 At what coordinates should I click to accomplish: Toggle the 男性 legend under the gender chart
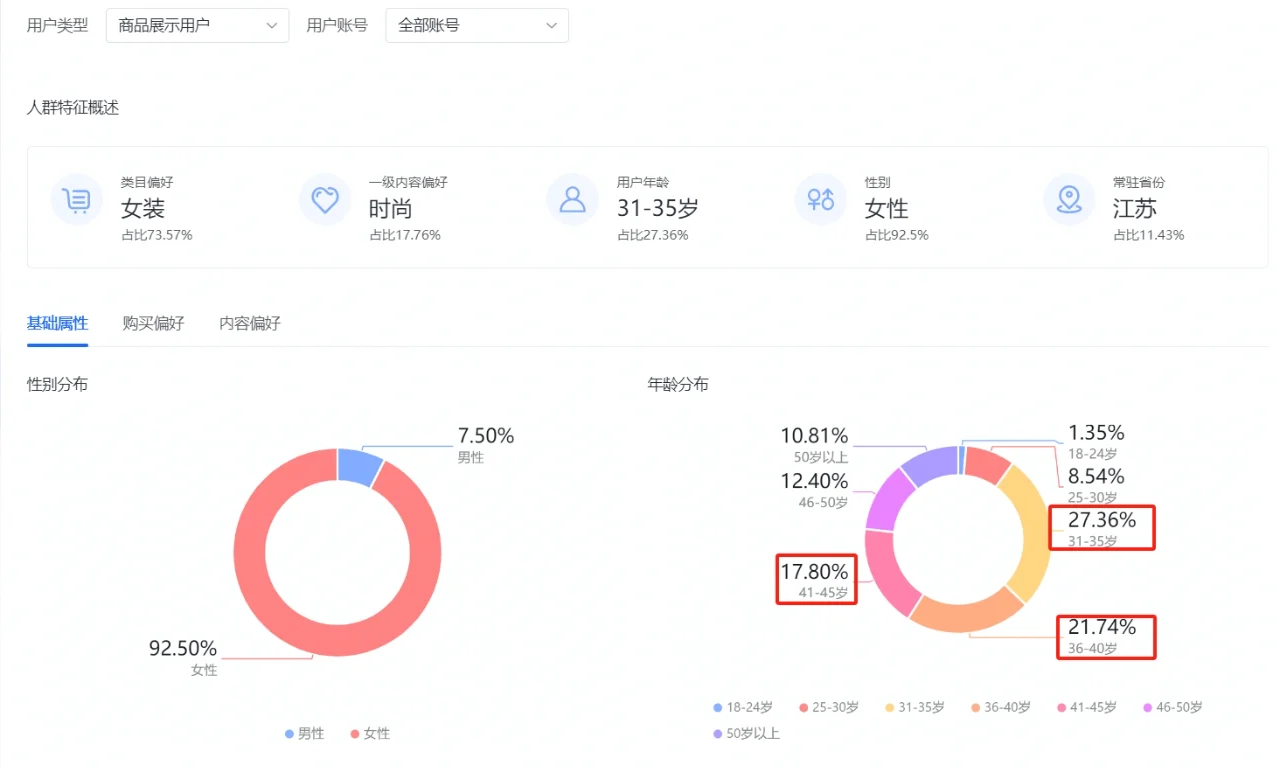click(x=303, y=733)
